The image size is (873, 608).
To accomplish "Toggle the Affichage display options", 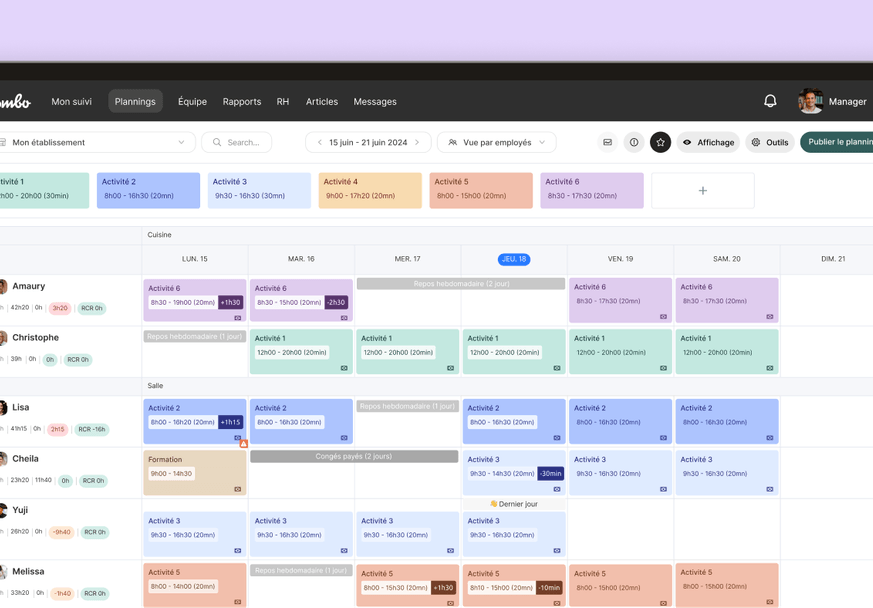I will pyautogui.click(x=708, y=142).
